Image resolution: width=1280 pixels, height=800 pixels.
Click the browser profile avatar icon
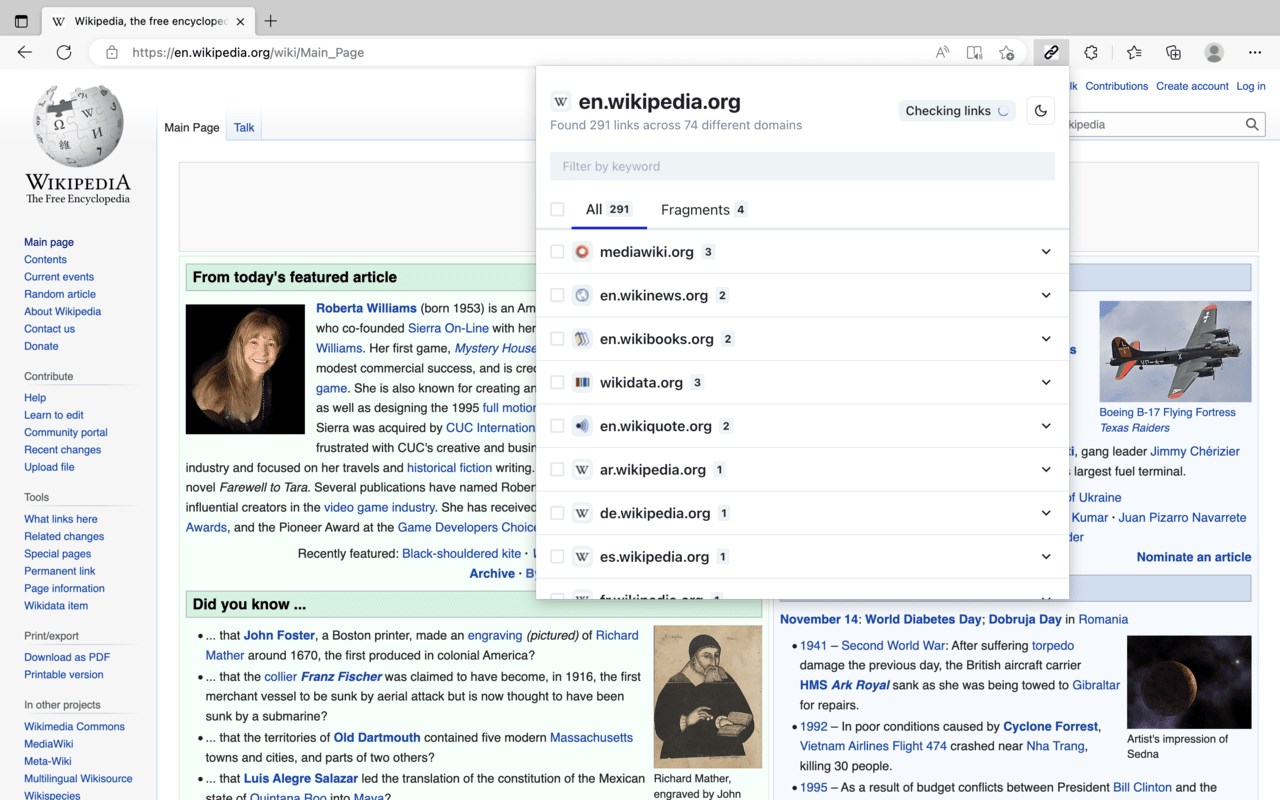1214,52
